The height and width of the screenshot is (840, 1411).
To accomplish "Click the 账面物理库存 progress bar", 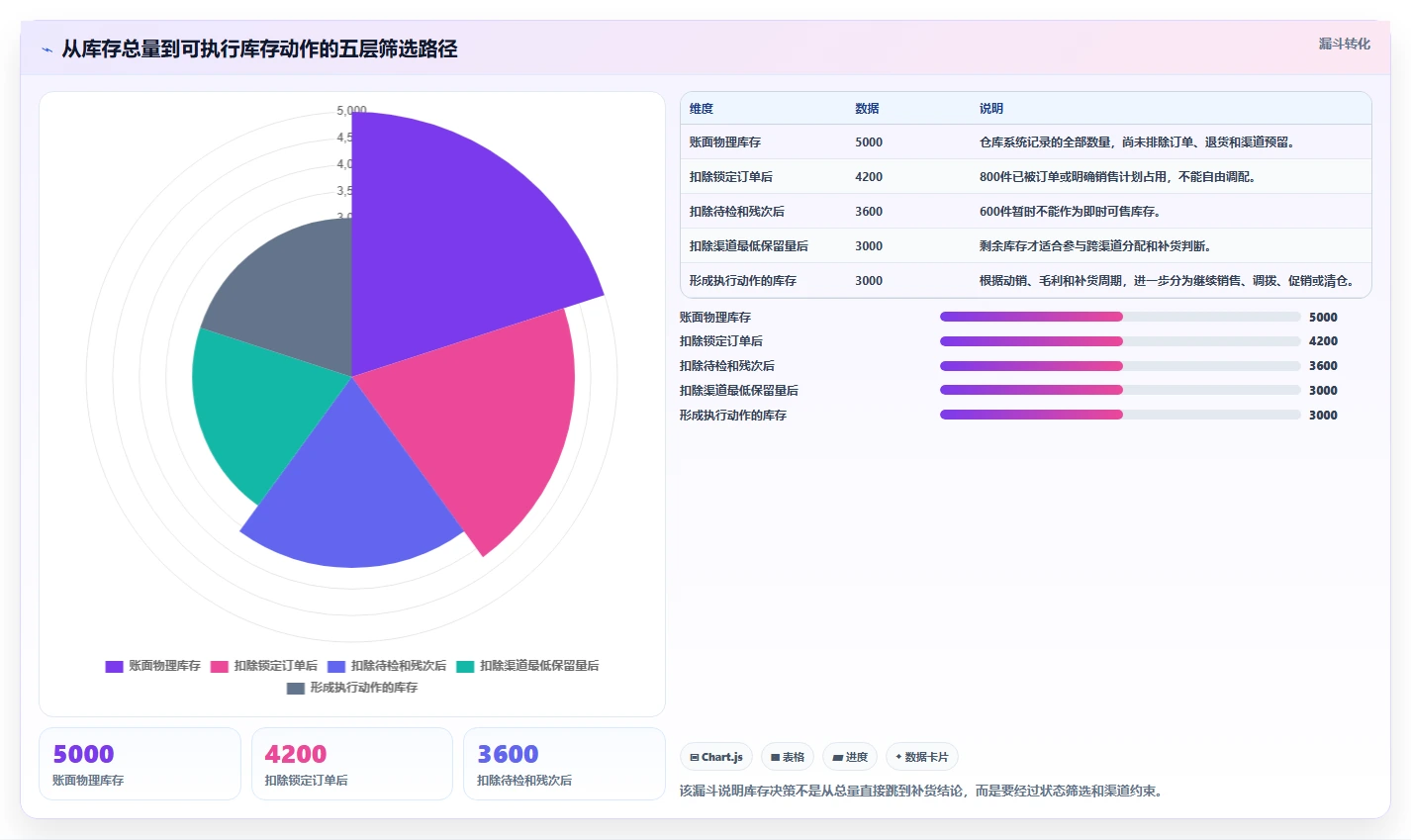I will click(1120, 317).
